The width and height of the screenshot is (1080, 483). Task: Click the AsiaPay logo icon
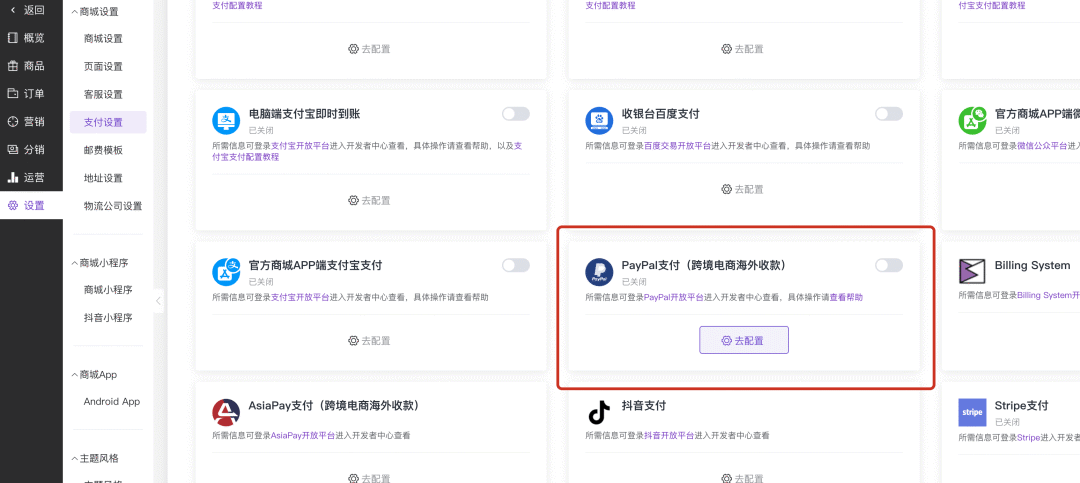226,412
